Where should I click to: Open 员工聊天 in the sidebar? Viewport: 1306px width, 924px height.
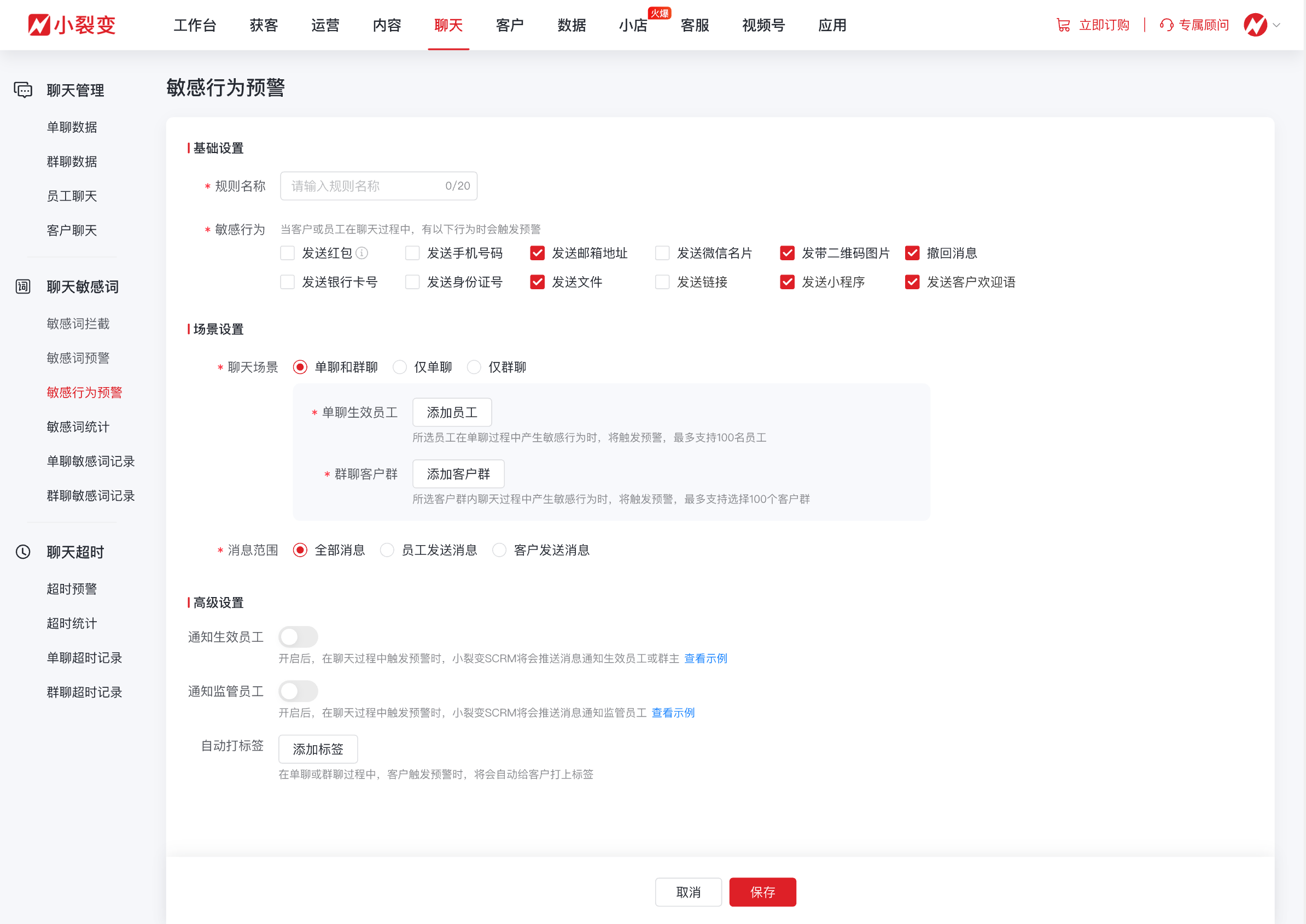[x=72, y=196]
